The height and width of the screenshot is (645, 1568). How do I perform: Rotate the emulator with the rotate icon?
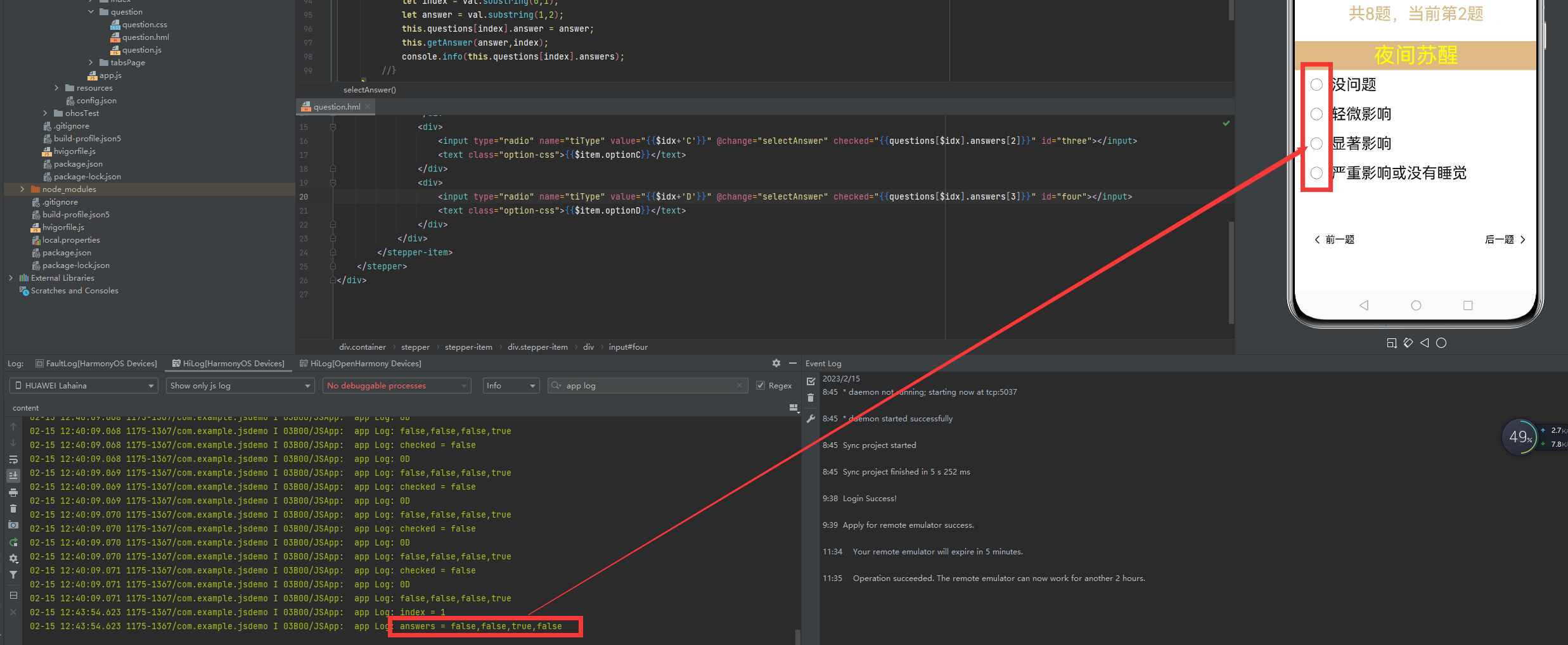tap(1408, 343)
